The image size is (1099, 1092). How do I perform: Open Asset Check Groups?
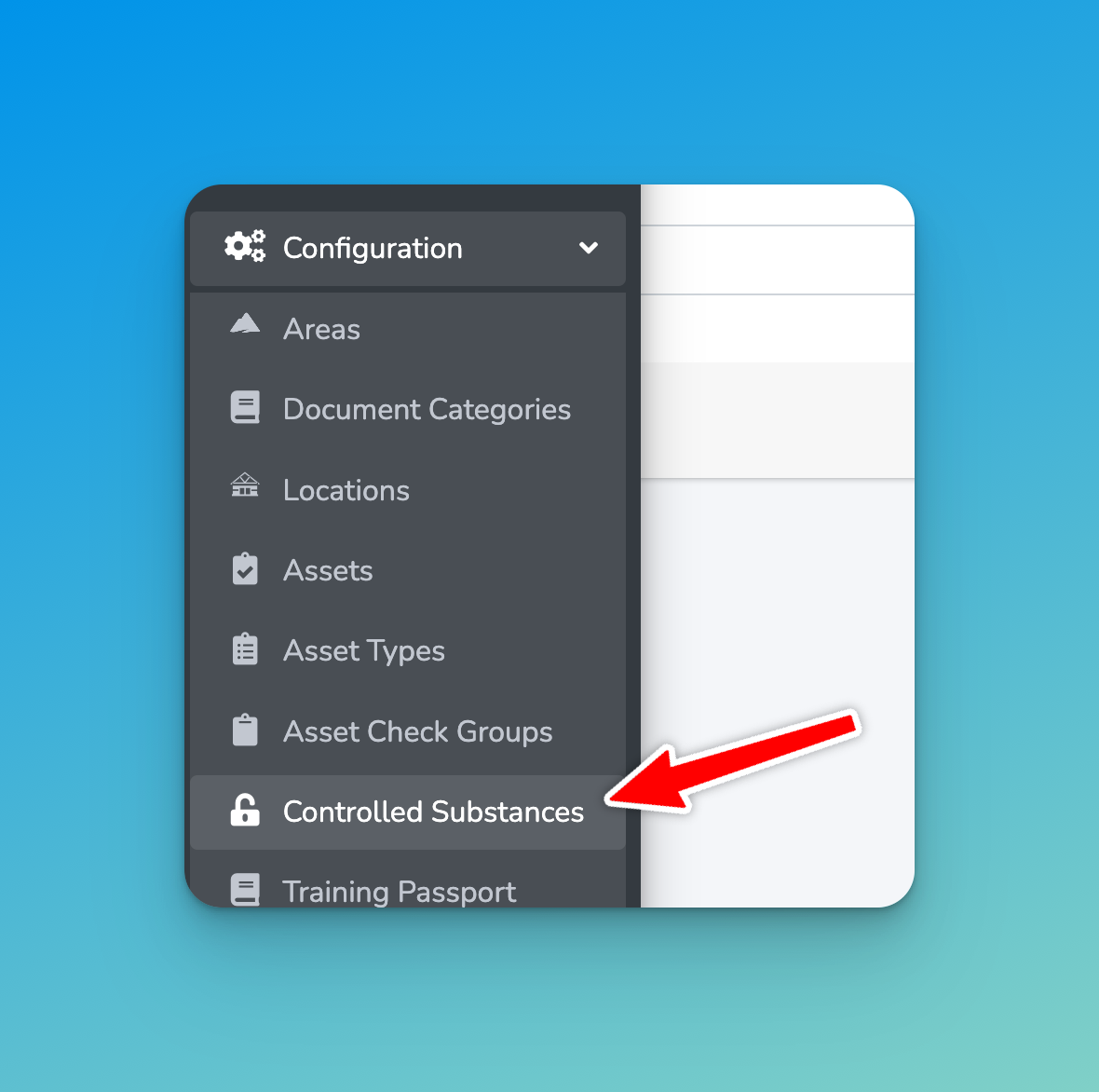tap(407, 731)
